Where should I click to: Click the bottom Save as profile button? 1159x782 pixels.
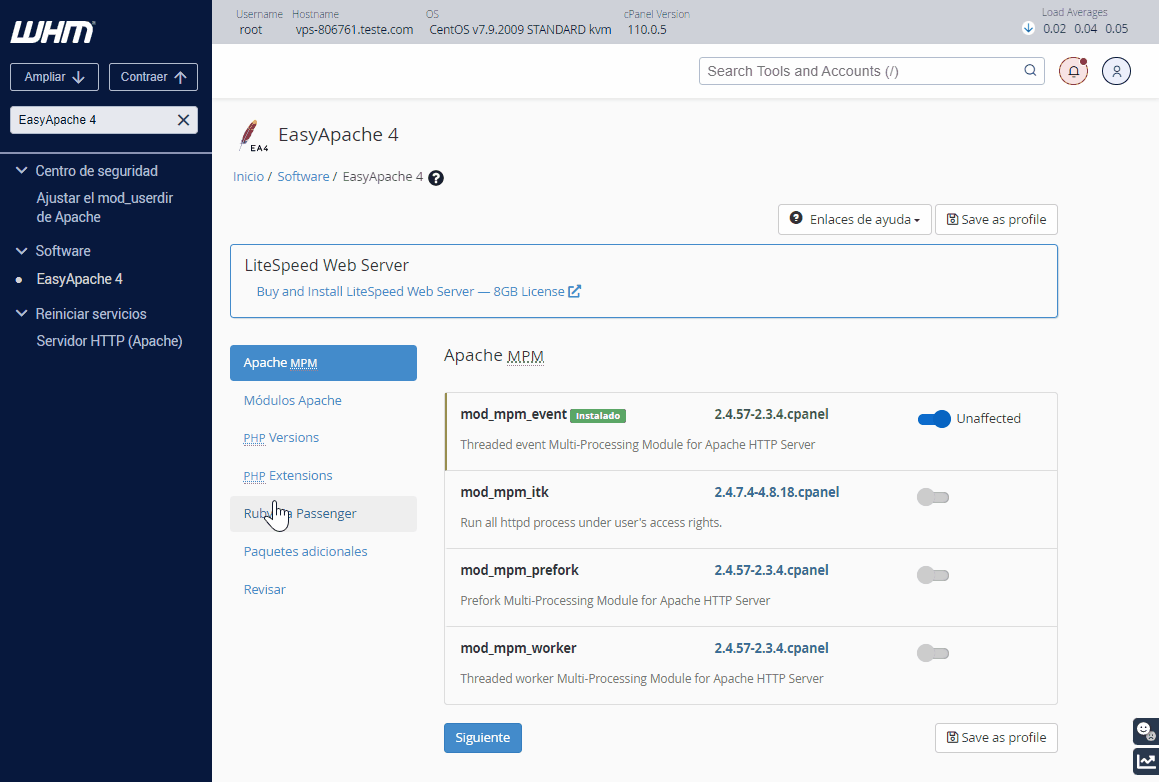pos(996,738)
